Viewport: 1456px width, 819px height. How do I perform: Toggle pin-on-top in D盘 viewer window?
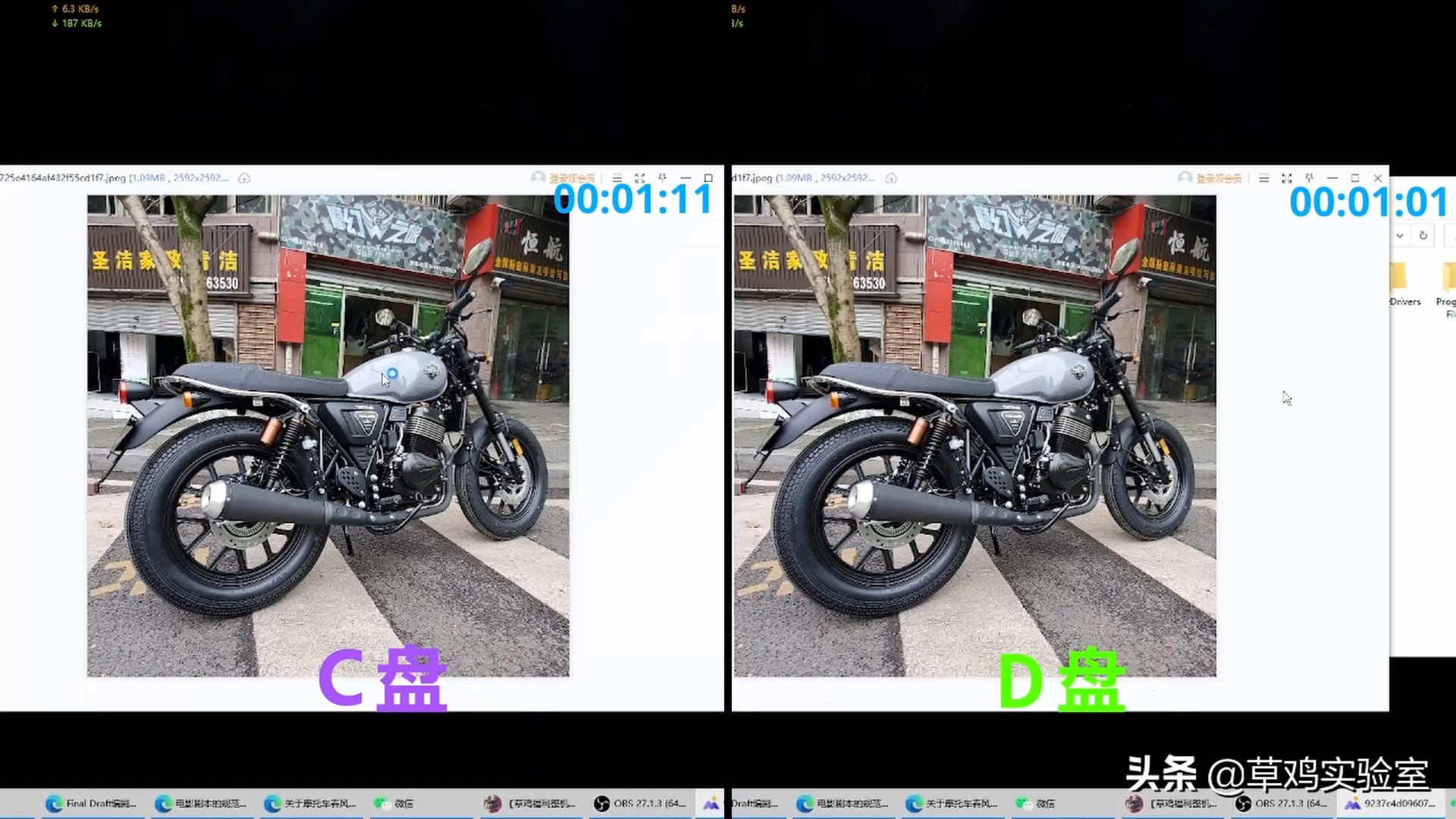[x=1309, y=178]
